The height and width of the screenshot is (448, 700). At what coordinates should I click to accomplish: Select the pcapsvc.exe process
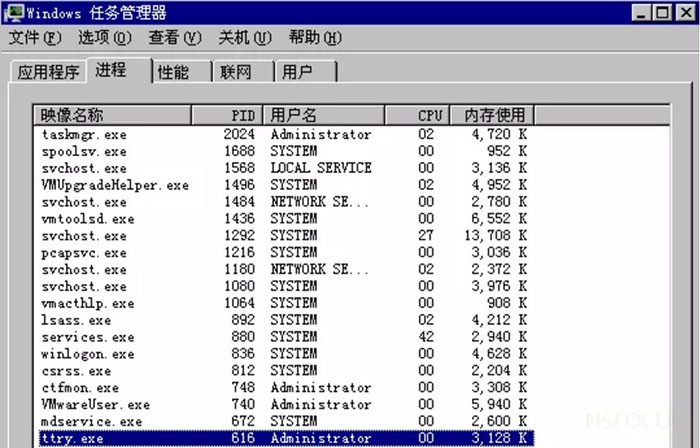(284, 253)
